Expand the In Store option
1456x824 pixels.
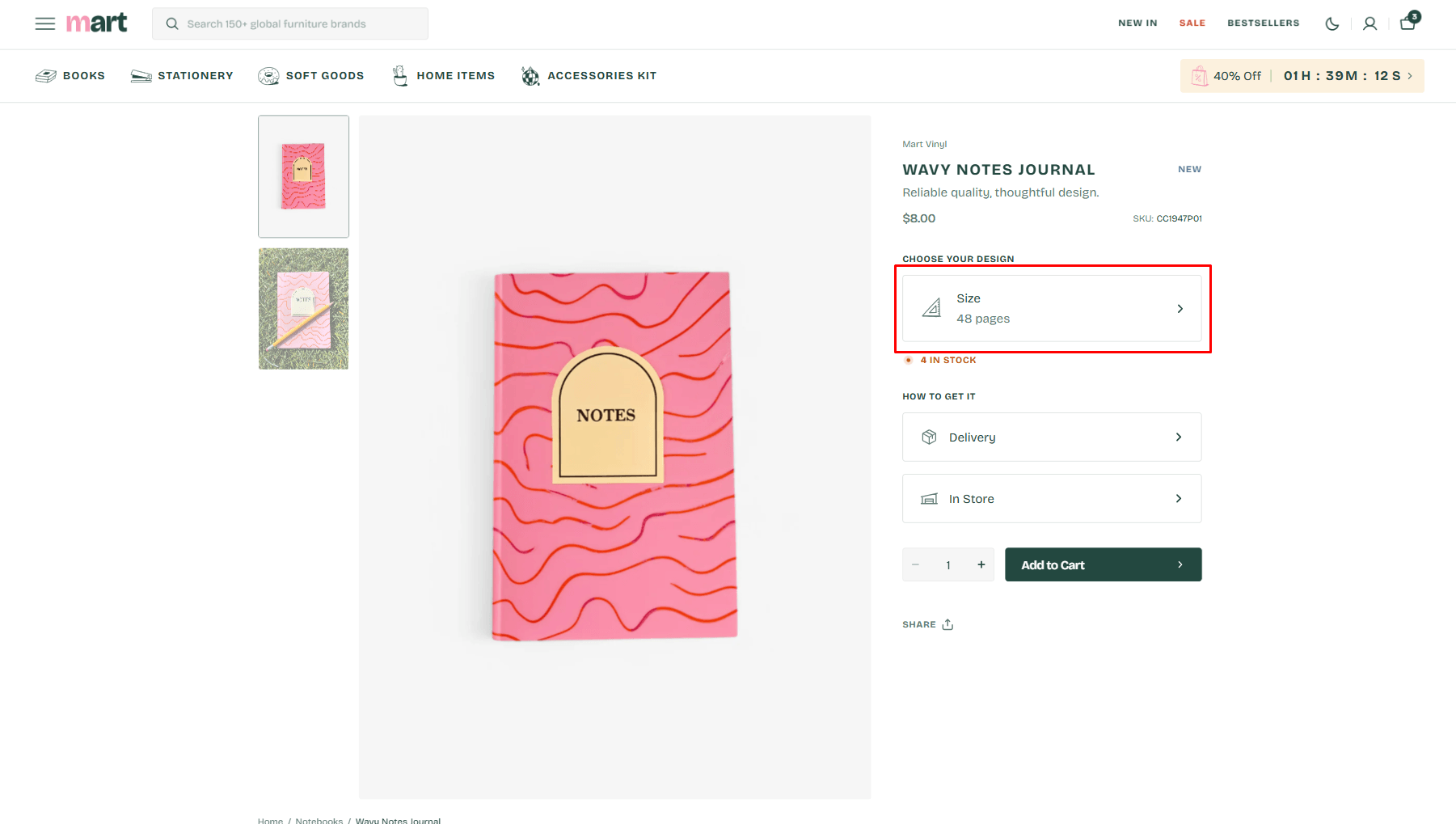(1052, 499)
